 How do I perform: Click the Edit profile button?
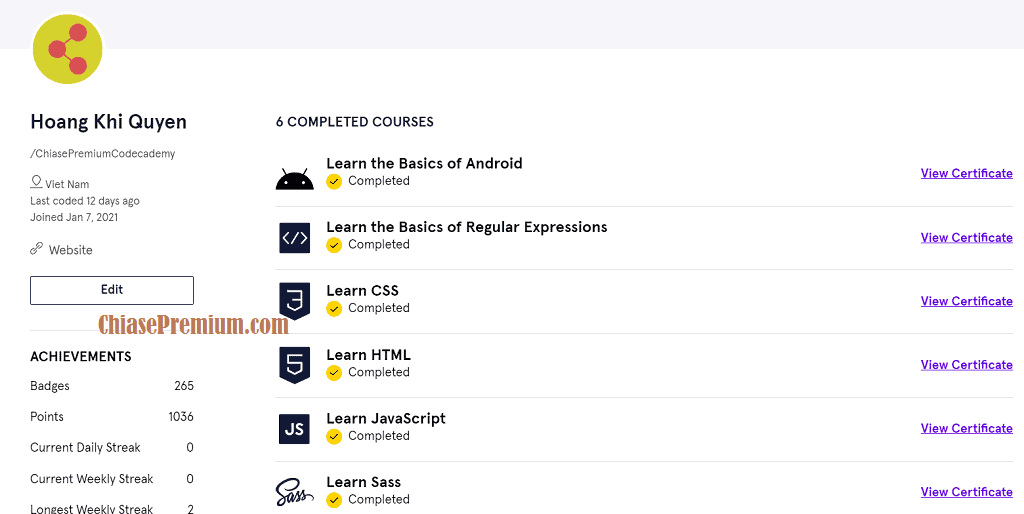coord(112,290)
